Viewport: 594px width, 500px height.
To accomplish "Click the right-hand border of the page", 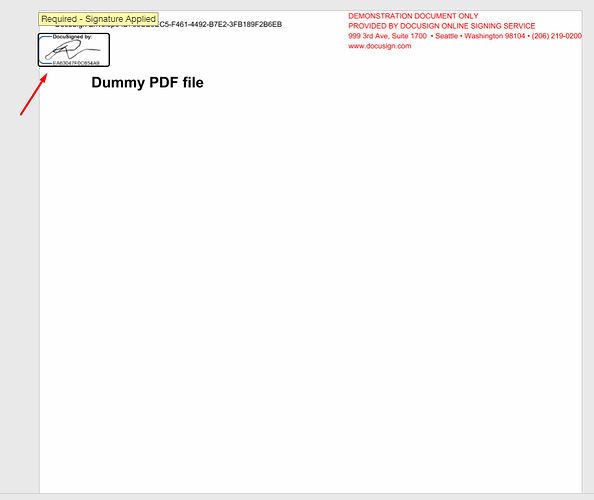I will (583, 265).
